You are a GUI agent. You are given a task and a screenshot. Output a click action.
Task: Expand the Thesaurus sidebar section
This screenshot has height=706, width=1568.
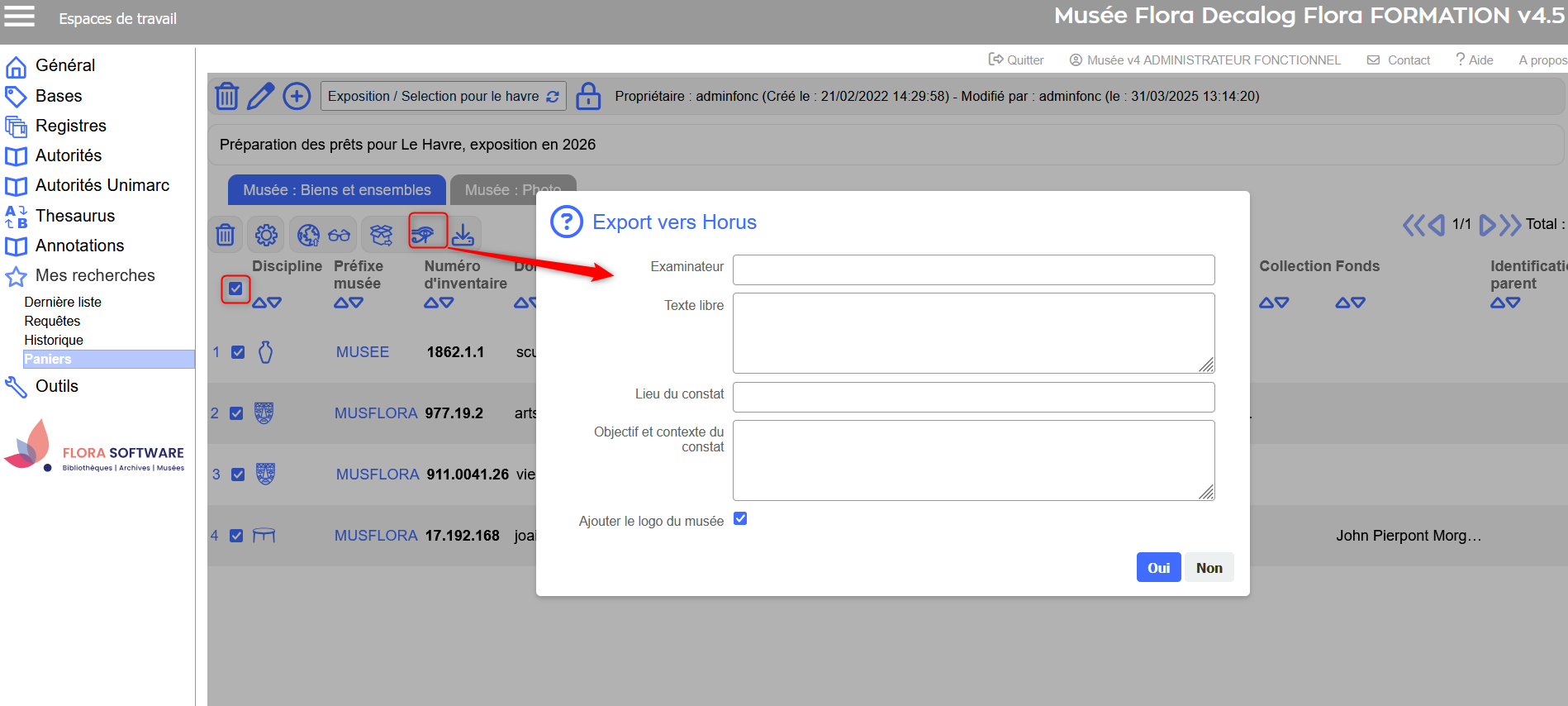click(x=74, y=216)
